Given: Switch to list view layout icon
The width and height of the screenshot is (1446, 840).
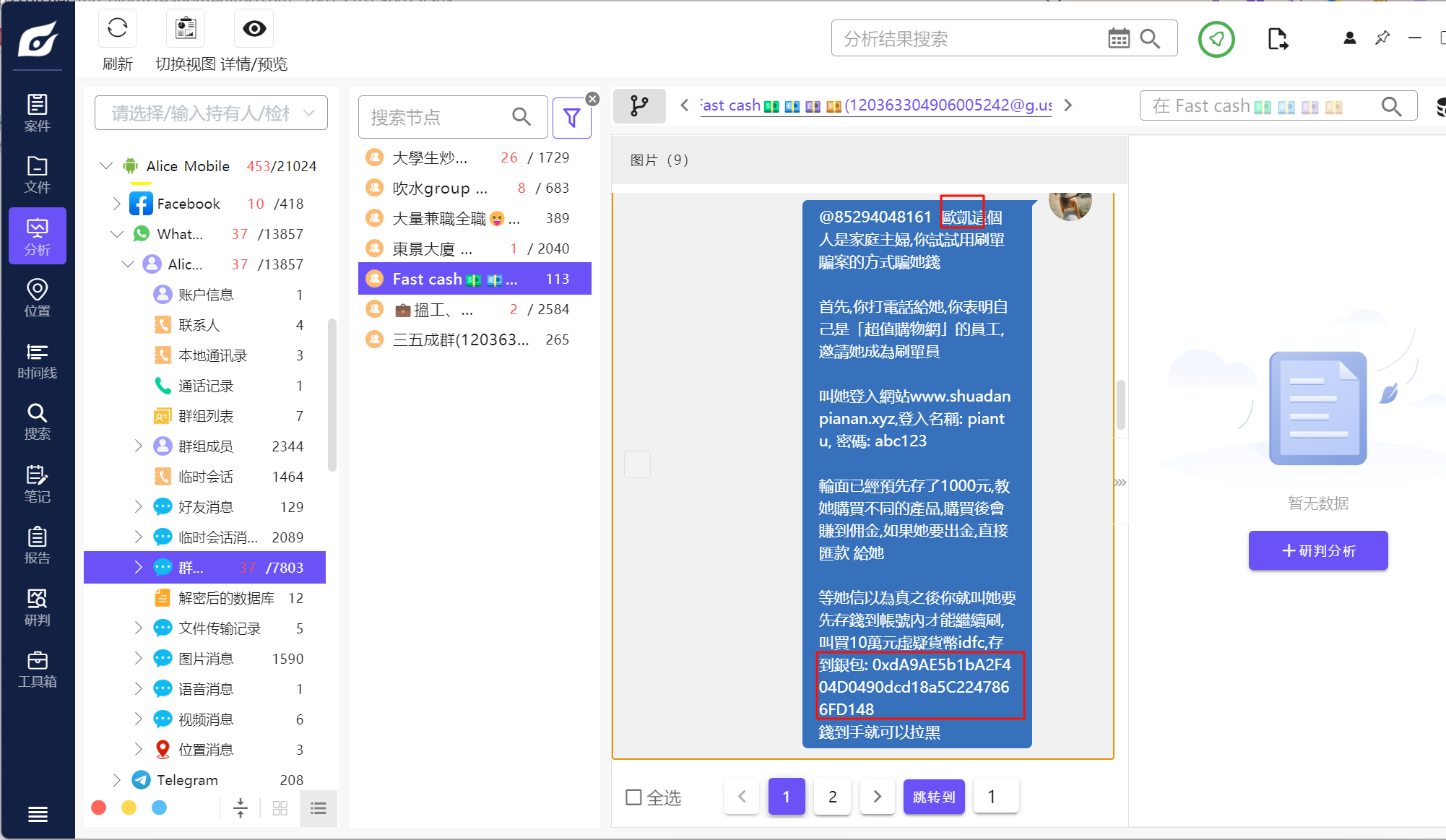Looking at the screenshot, I should (x=318, y=808).
